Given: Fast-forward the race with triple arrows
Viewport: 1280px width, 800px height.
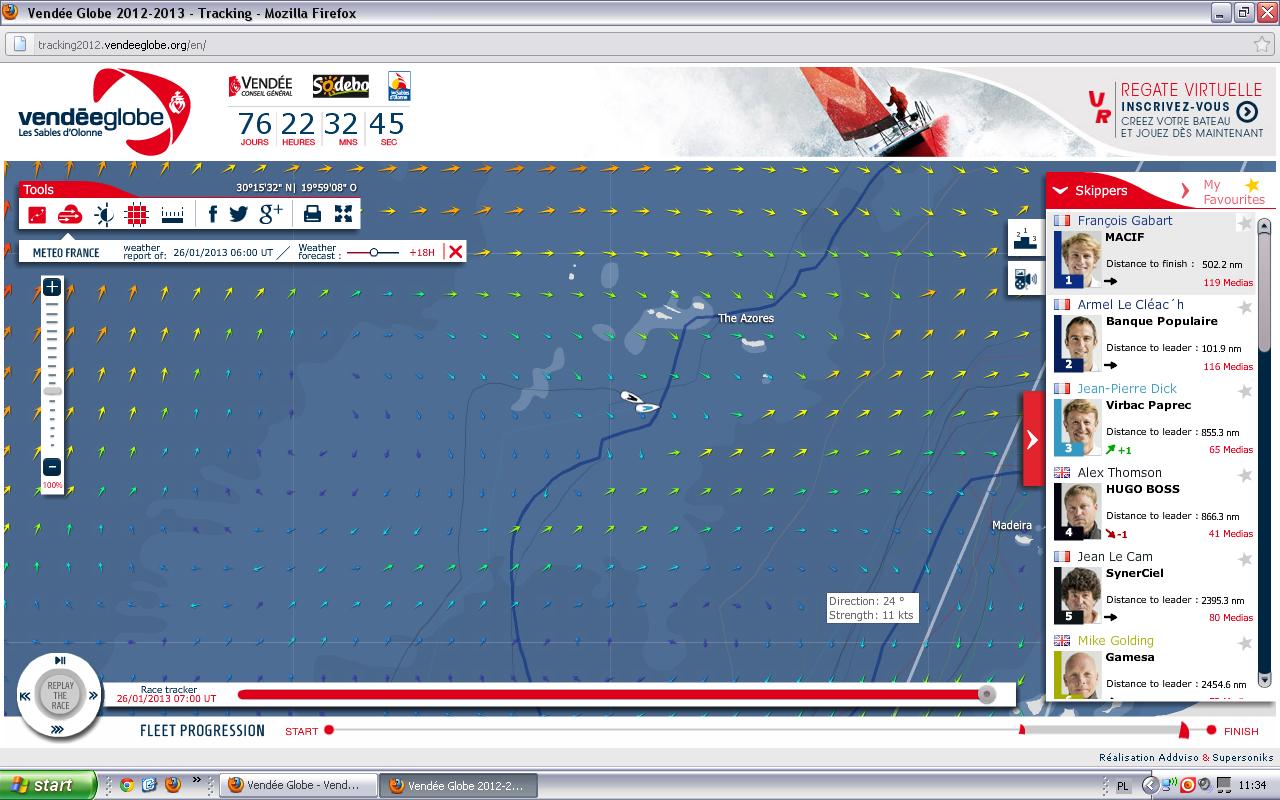Looking at the screenshot, I should click(x=58, y=730).
